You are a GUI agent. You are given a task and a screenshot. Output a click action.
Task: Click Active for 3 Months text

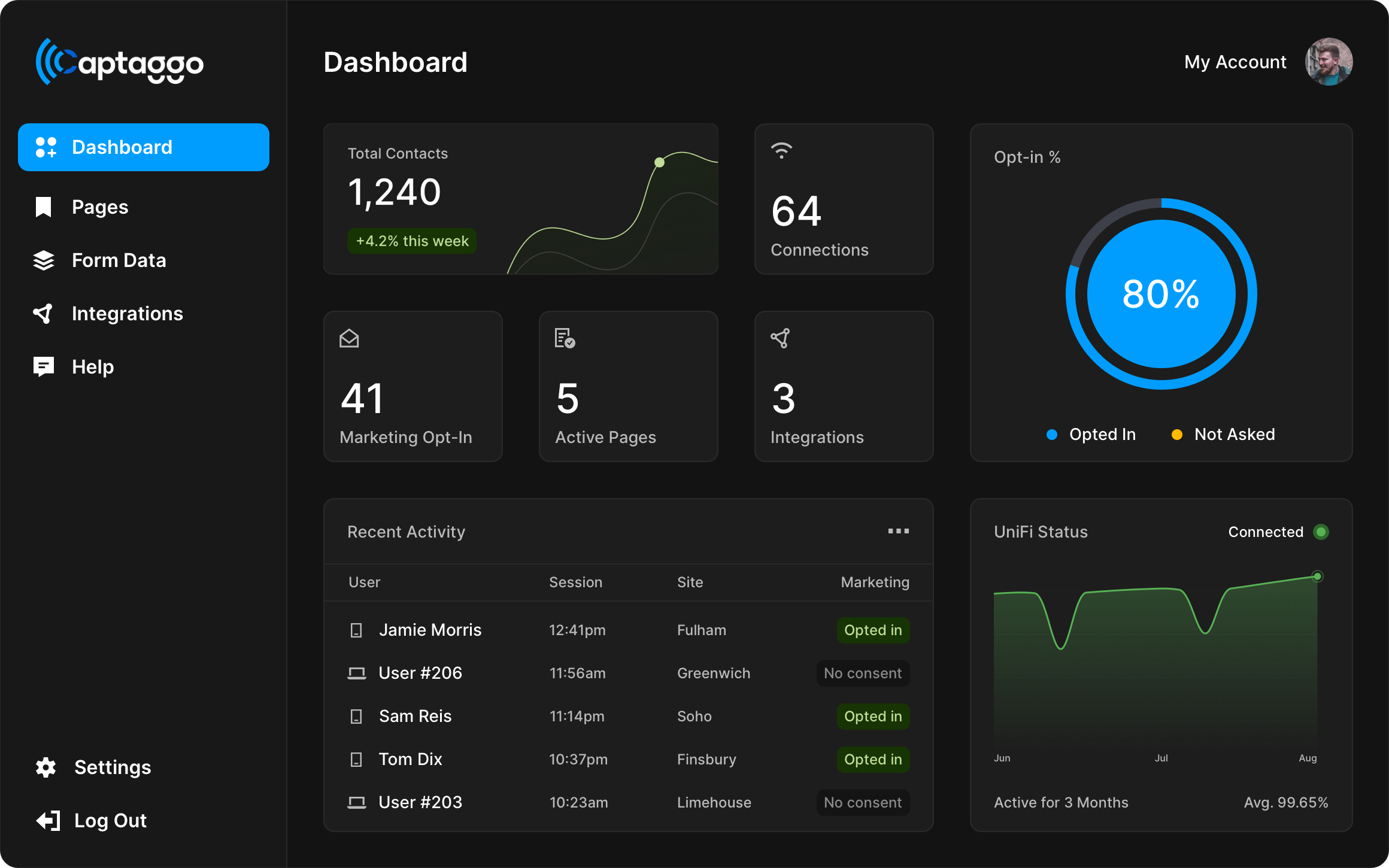(1061, 803)
